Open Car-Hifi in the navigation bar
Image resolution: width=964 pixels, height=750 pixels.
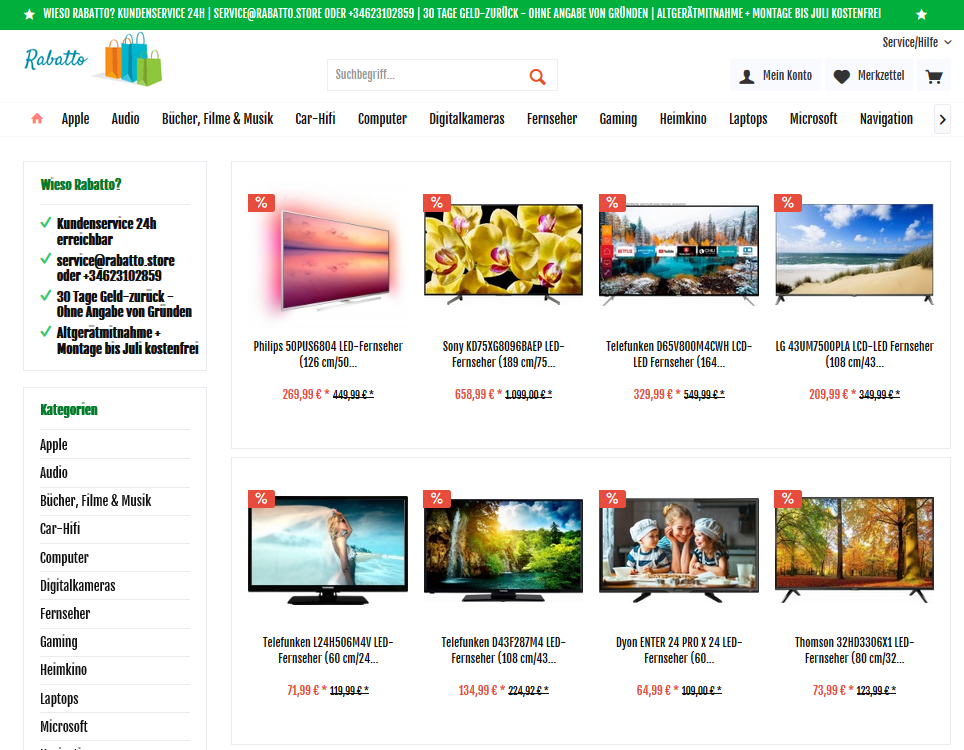click(x=315, y=119)
